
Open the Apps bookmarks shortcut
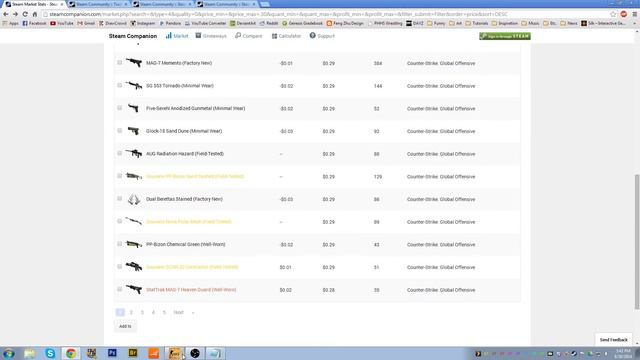coord(11,23)
